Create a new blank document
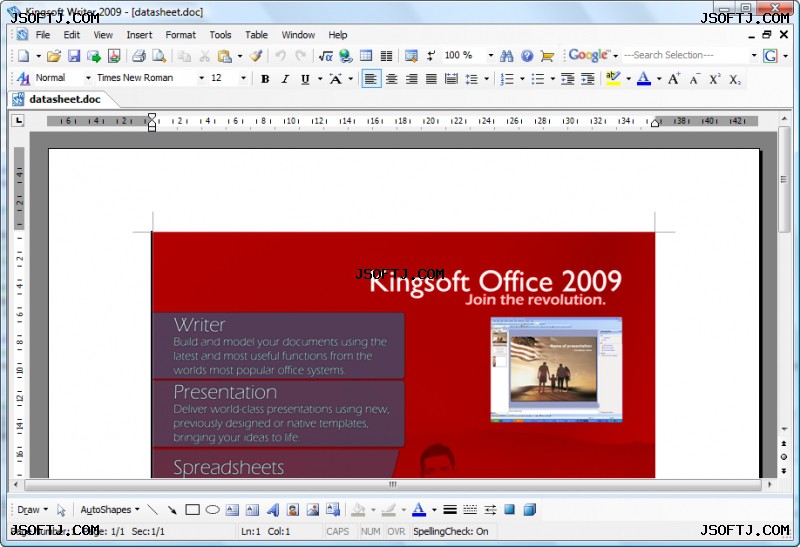Viewport: 800px width, 547px height. tap(23, 56)
